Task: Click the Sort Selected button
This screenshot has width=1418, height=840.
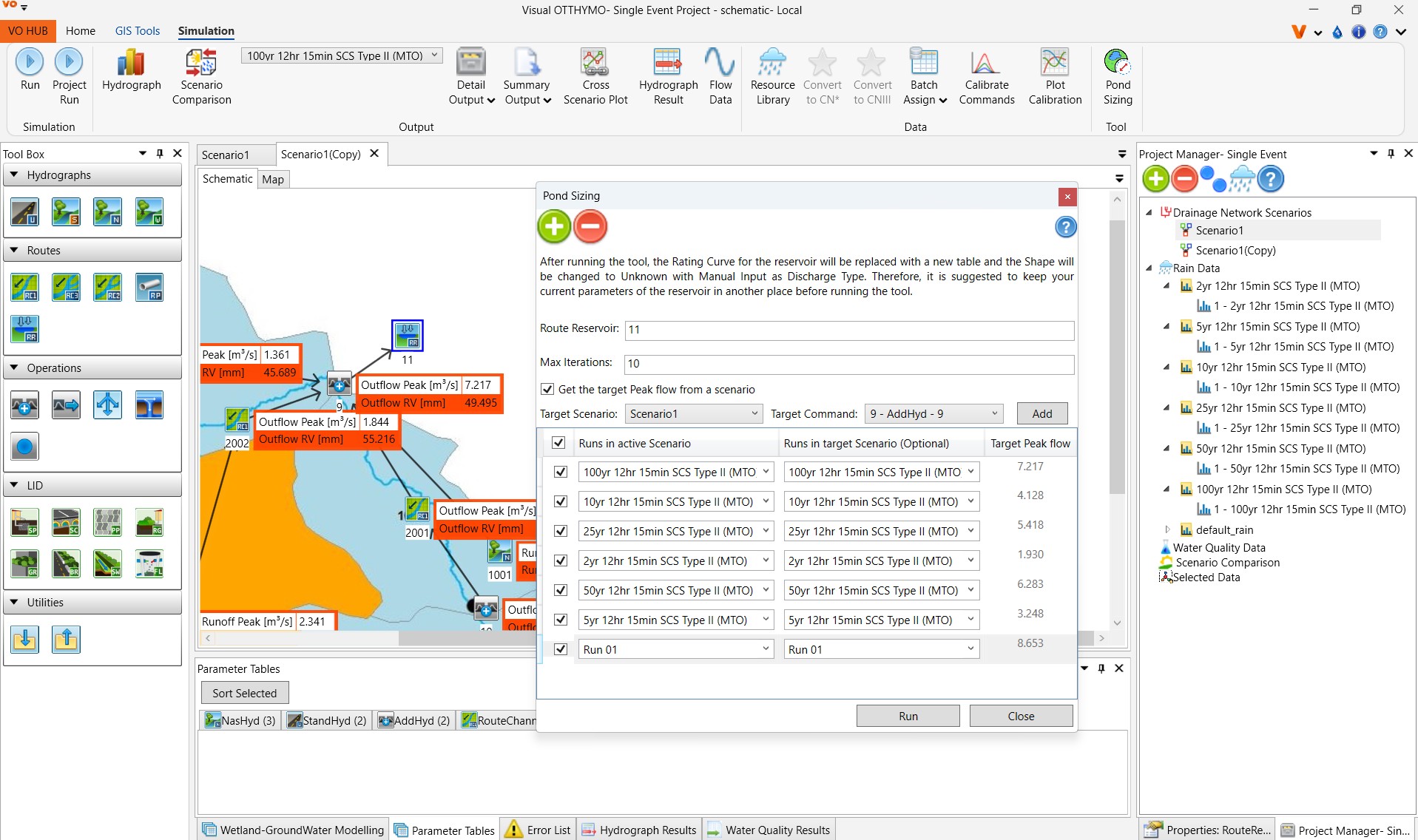Action: click(x=244, y=693)
